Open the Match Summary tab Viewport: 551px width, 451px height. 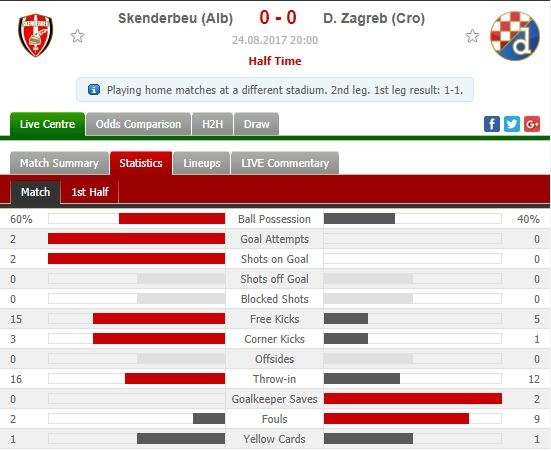(59, 163)
